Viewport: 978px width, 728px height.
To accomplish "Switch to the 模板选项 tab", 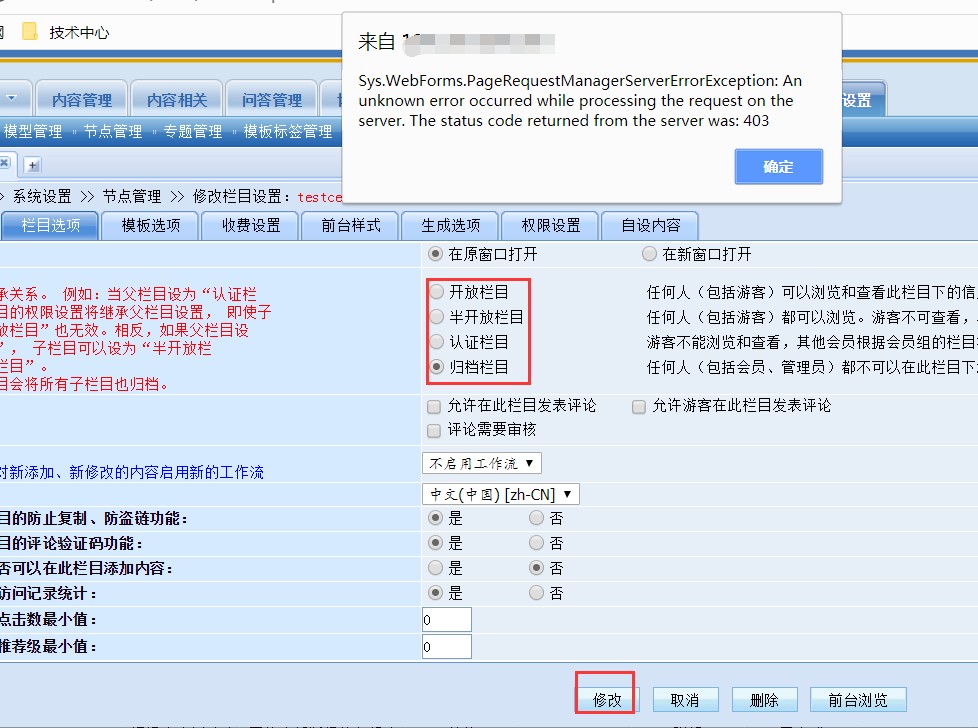I will pyautogui.click(x=151, y=225).
